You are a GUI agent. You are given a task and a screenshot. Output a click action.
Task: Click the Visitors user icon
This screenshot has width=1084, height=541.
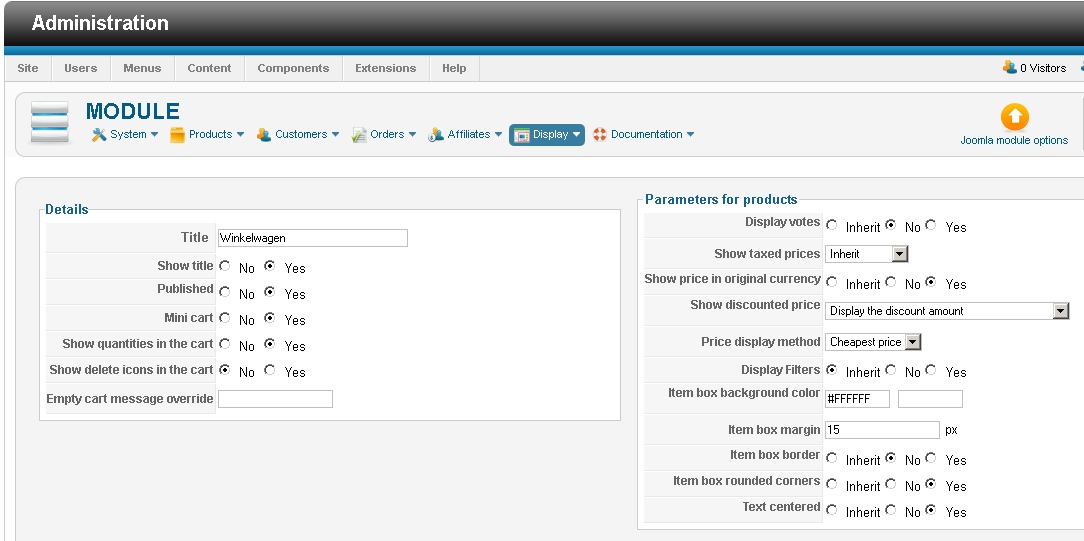coord(1010,67)
